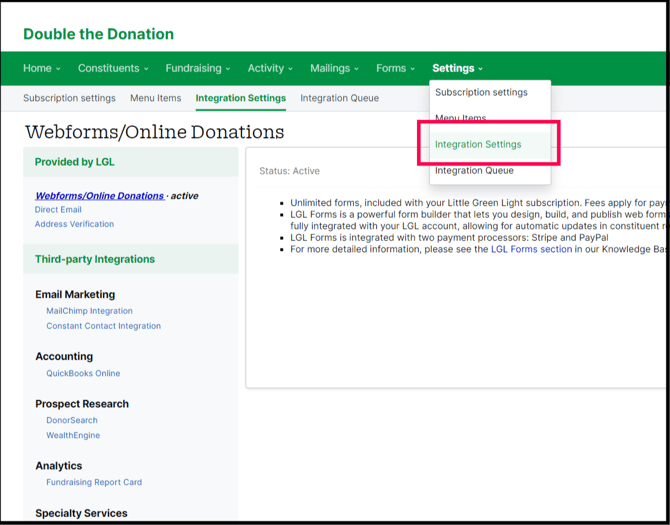Click the Double the Donation title
Image resolution: width=670 pixels, height=525 pixels.
click(98, 34)
